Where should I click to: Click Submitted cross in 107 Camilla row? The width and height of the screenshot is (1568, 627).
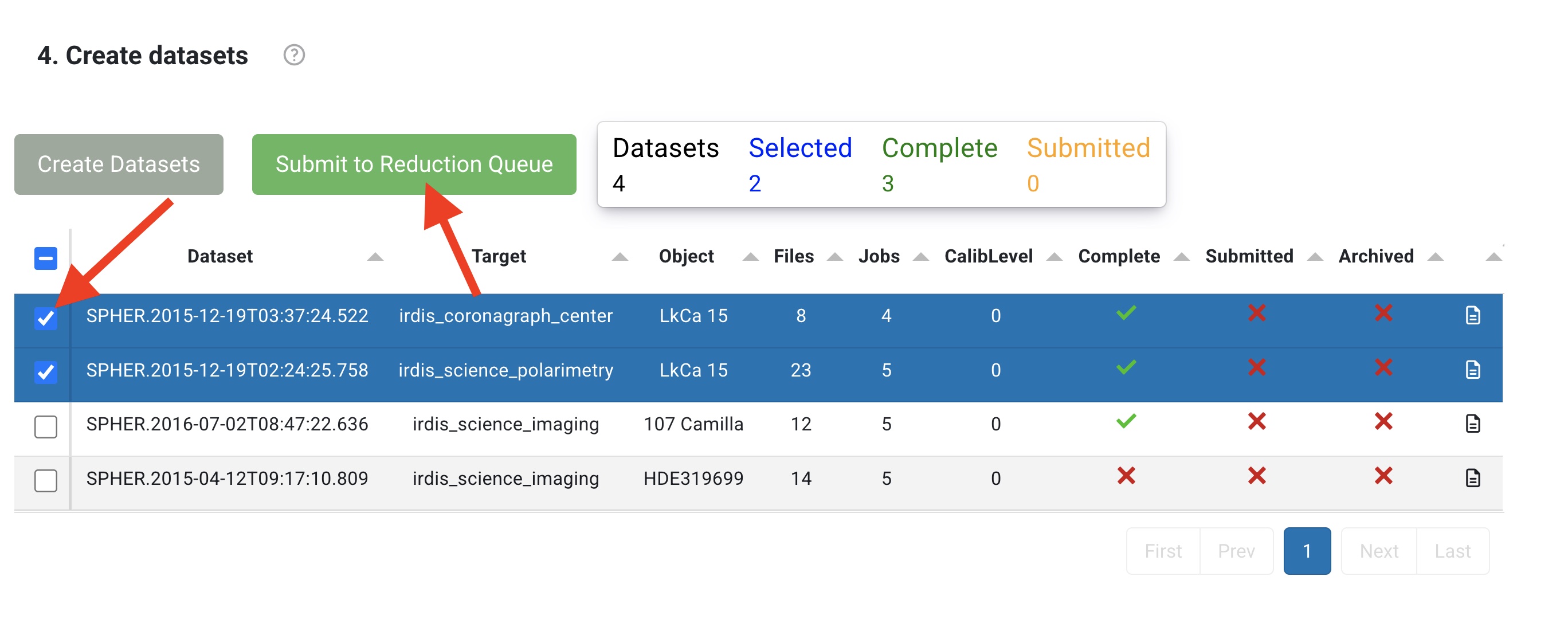tap(1256, 421)
